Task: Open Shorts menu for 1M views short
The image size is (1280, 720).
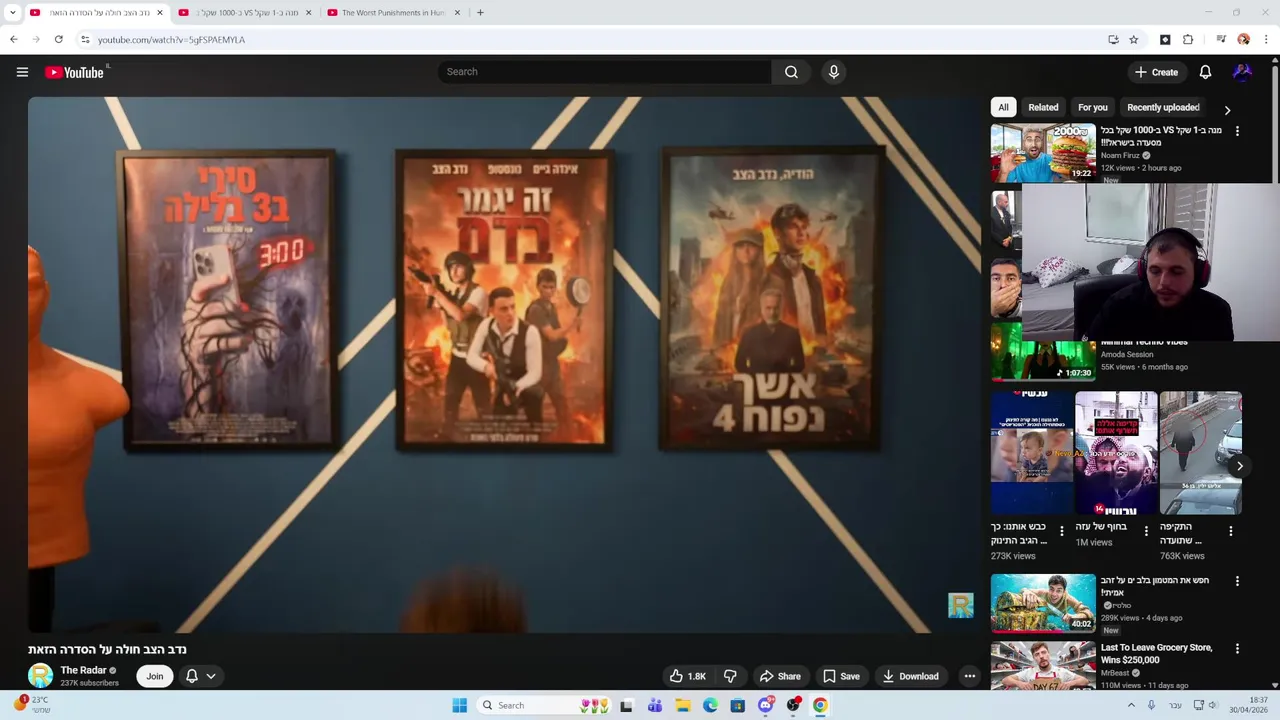Action: pyautogui.click(x=1146, y=531)
